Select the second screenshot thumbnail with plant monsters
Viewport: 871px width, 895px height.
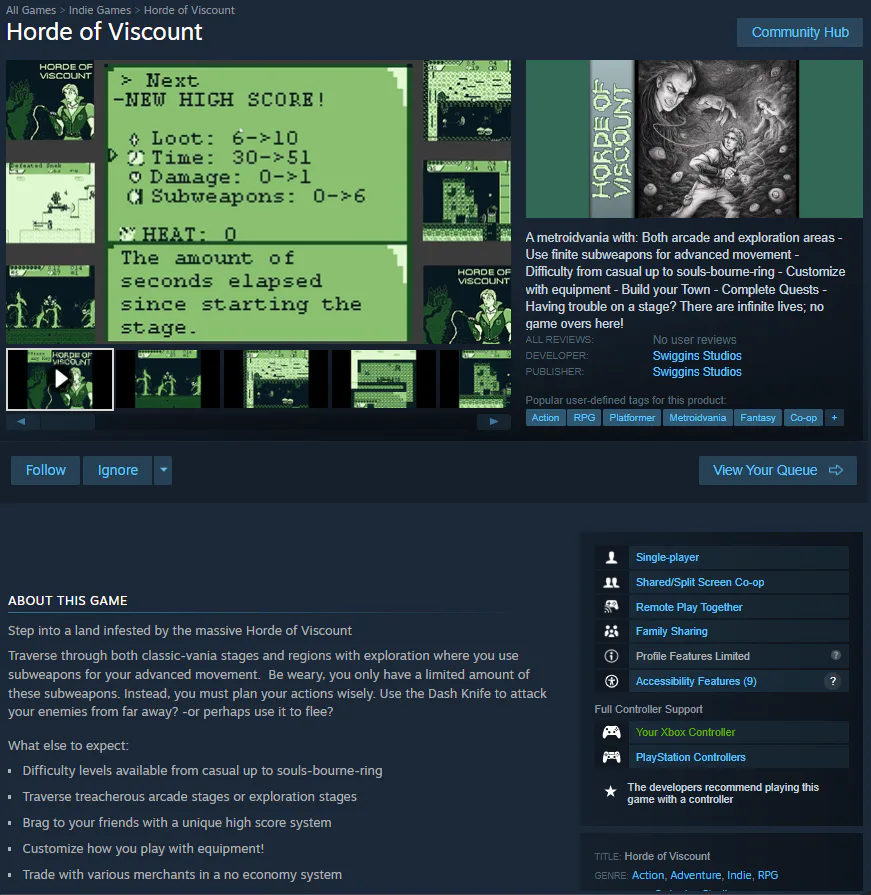pos(167,379)
